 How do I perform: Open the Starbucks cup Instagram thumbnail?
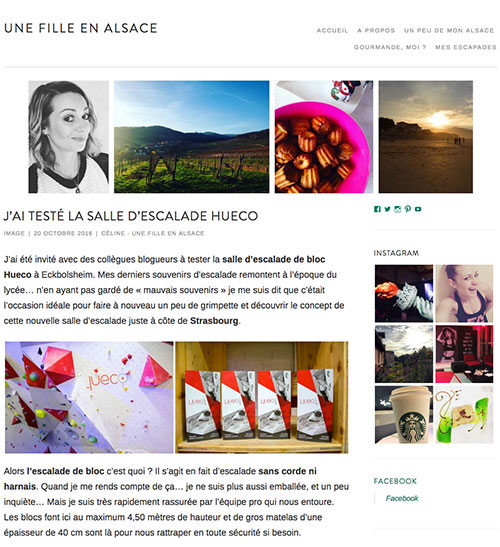point(404,414)
